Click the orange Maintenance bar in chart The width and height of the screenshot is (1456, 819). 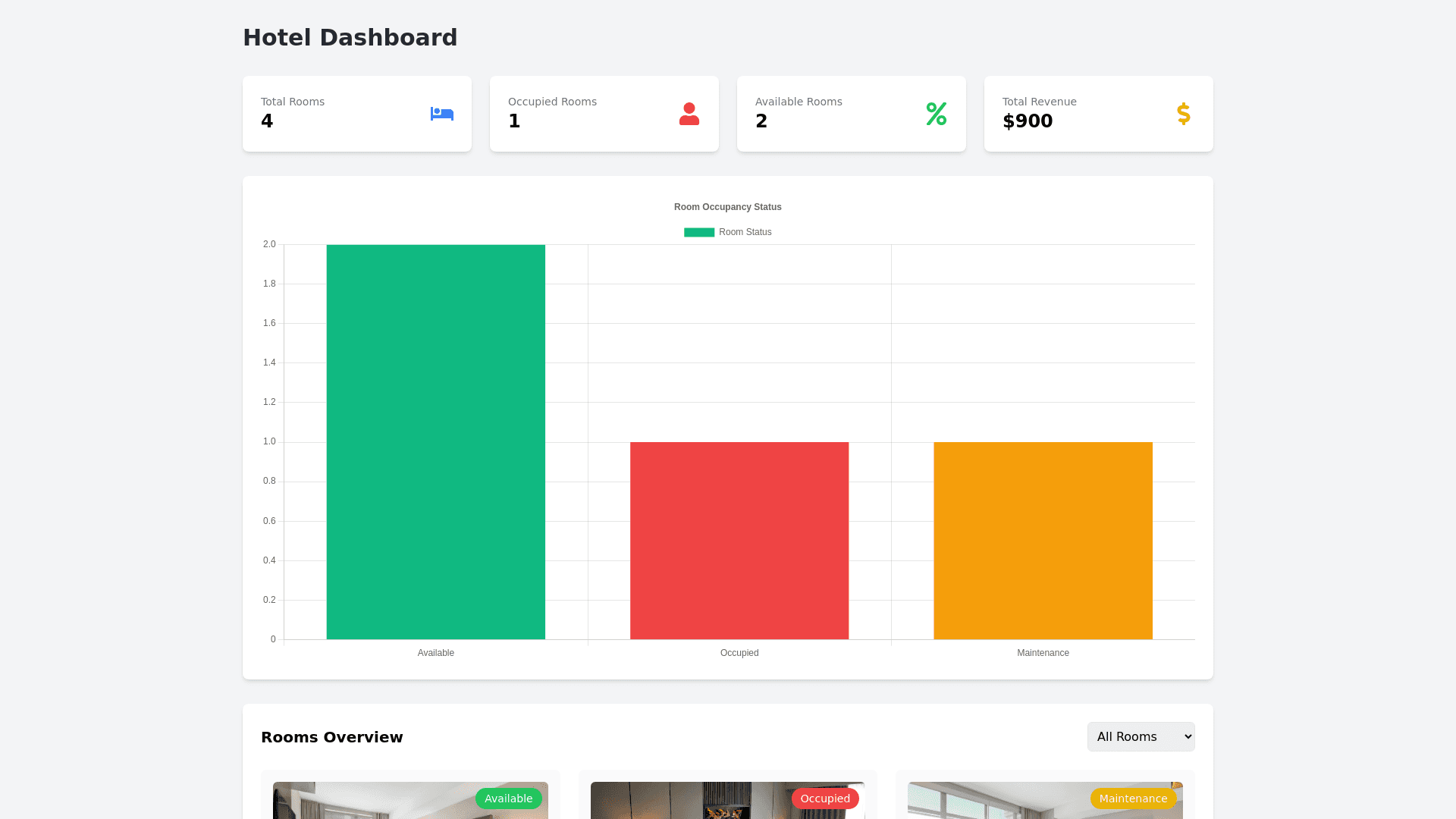pyautogui.click(x=1043, y=540)
